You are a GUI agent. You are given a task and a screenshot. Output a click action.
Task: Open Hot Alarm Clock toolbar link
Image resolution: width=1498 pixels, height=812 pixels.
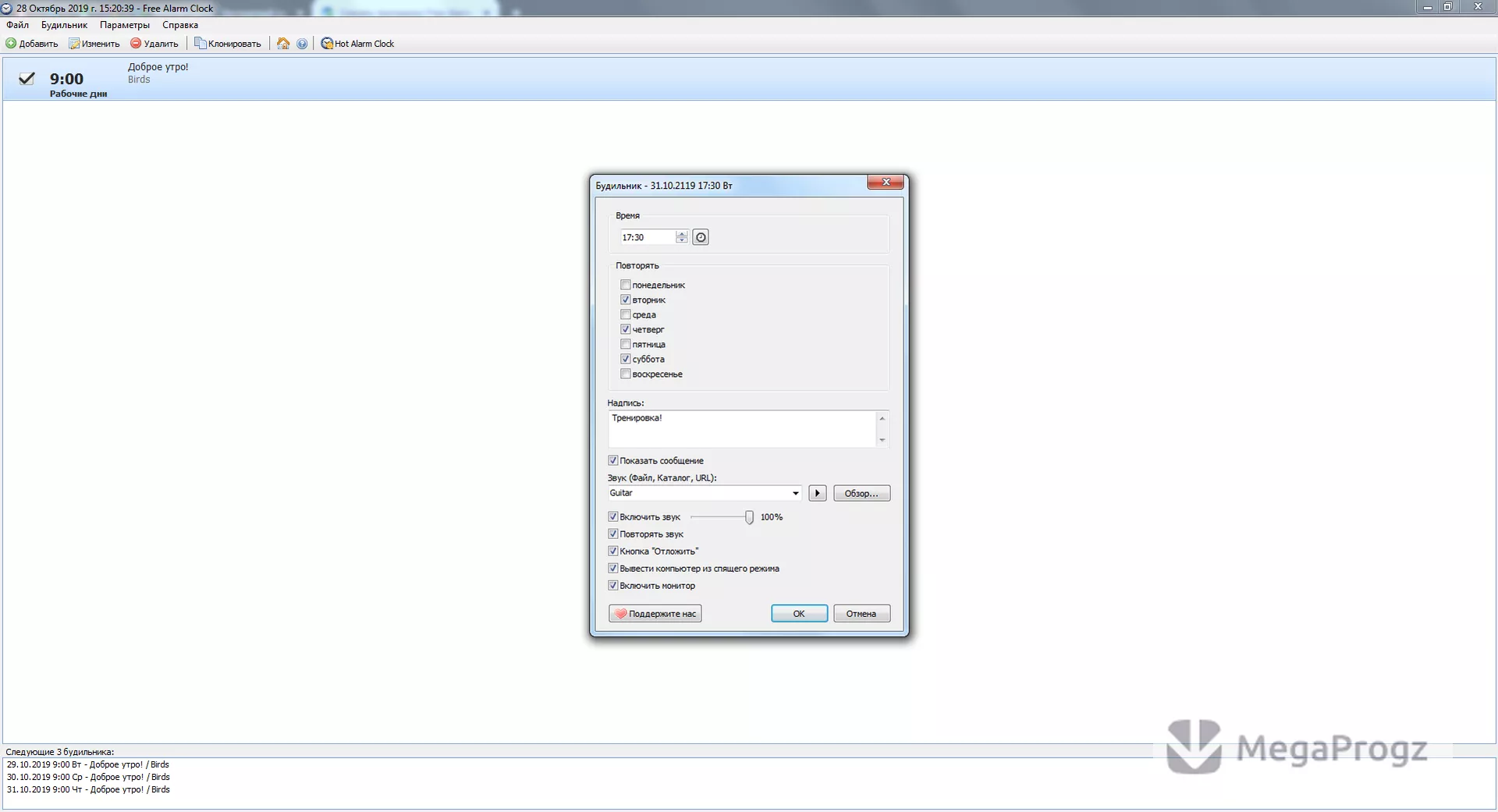[x=358, y=44]
